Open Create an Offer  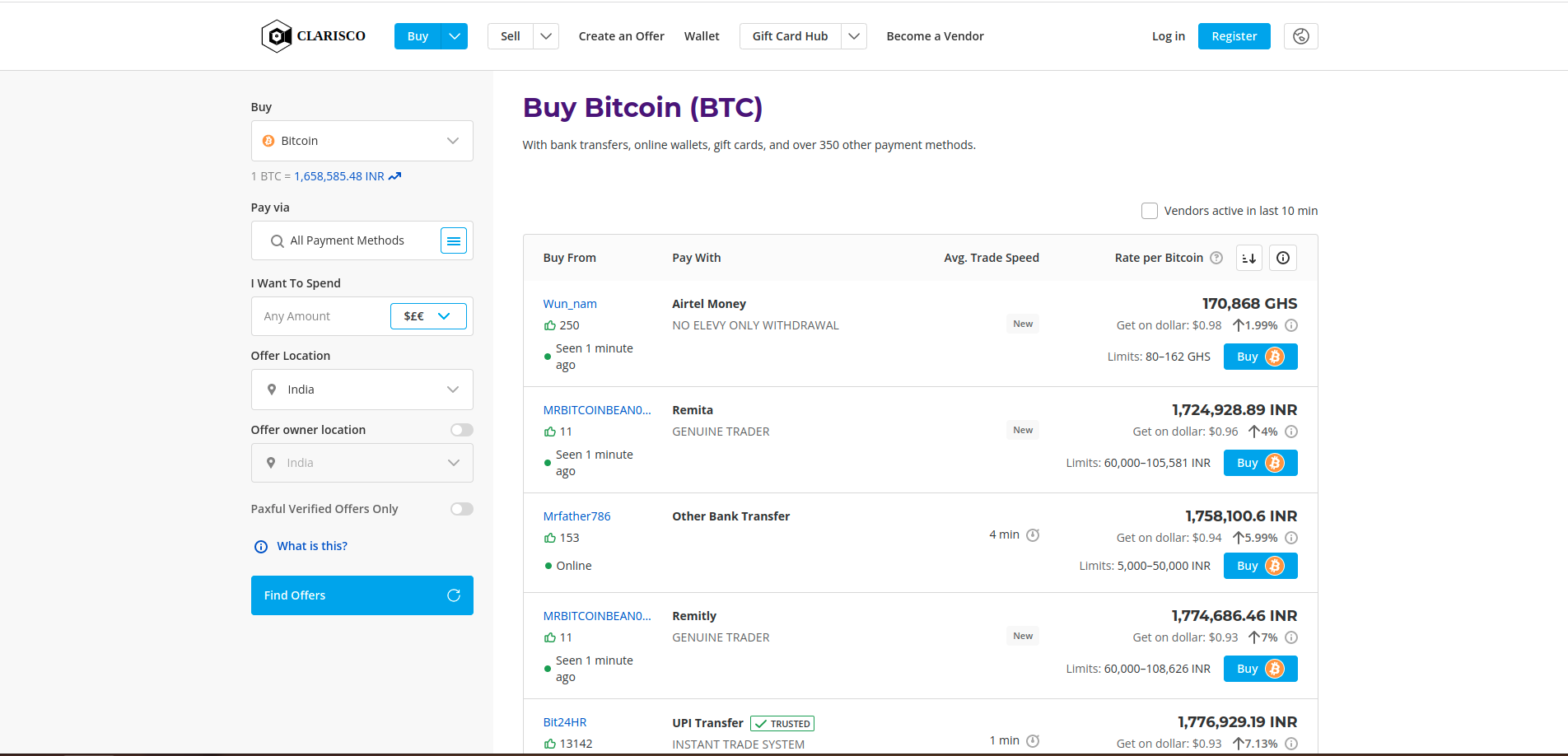tap(622, 36)
